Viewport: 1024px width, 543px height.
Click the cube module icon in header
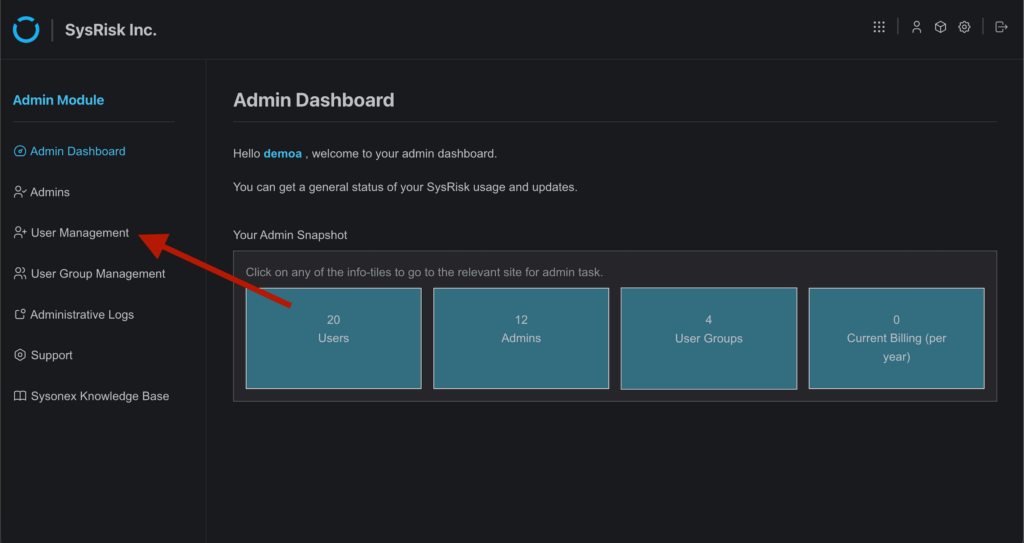tap(940, 27)
